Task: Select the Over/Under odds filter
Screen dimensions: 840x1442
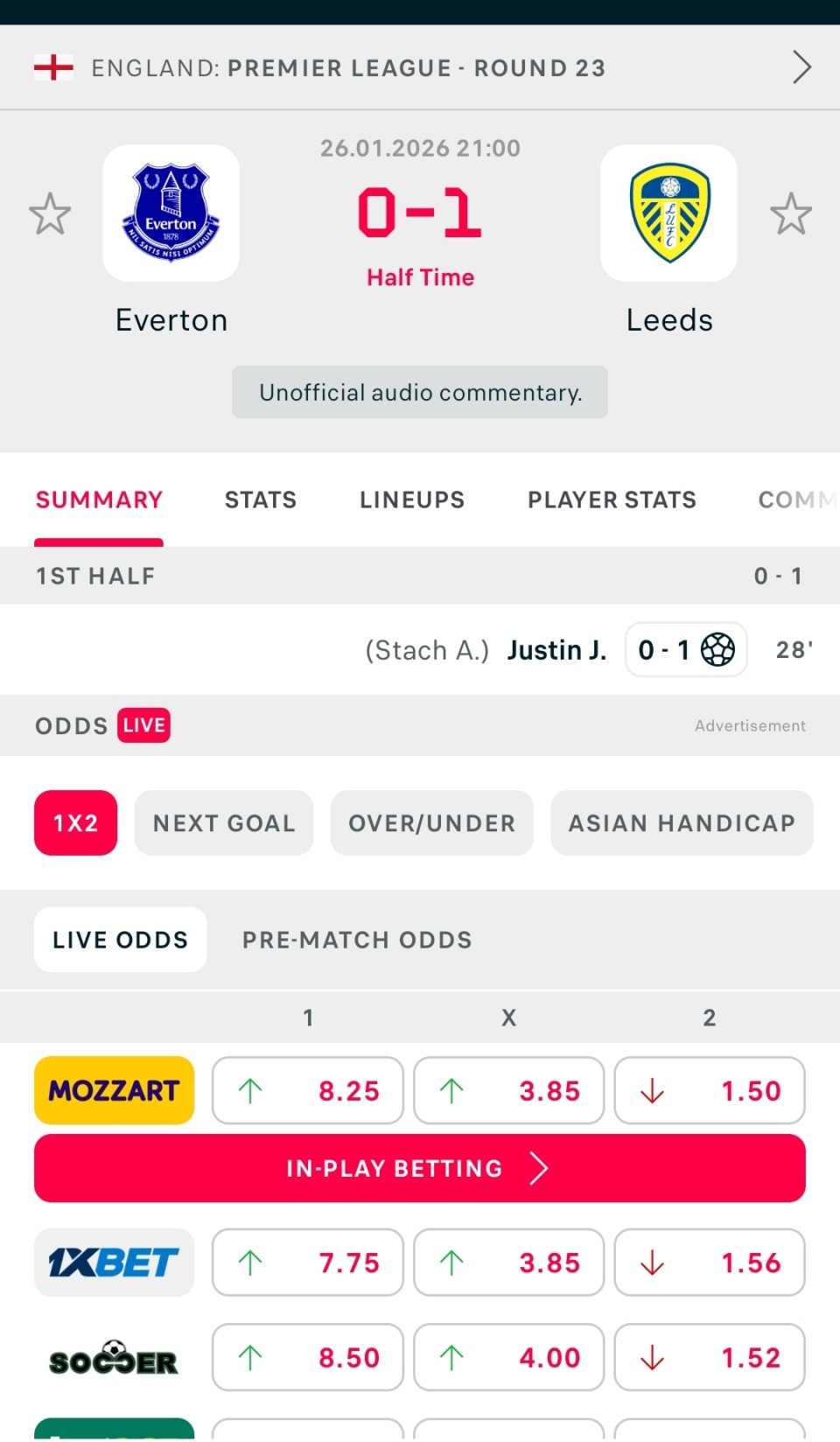Action: pyautogui.click(x=431, y=823)
